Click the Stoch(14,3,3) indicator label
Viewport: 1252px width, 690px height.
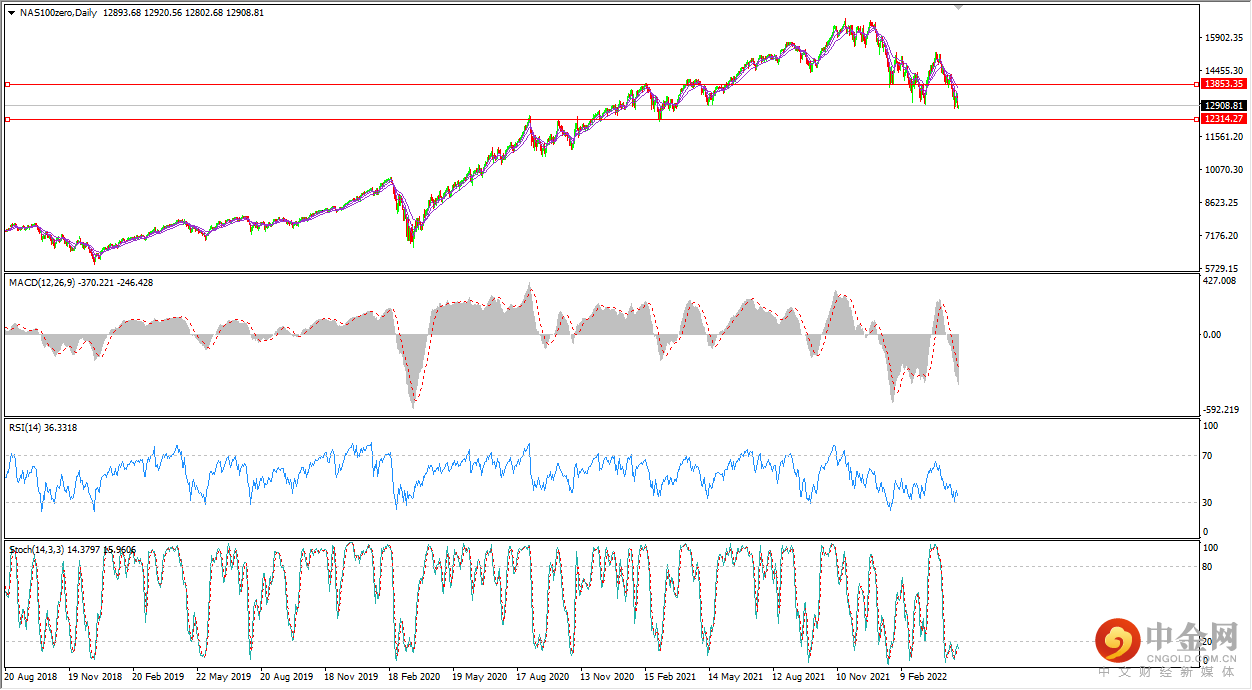(38, 550)
